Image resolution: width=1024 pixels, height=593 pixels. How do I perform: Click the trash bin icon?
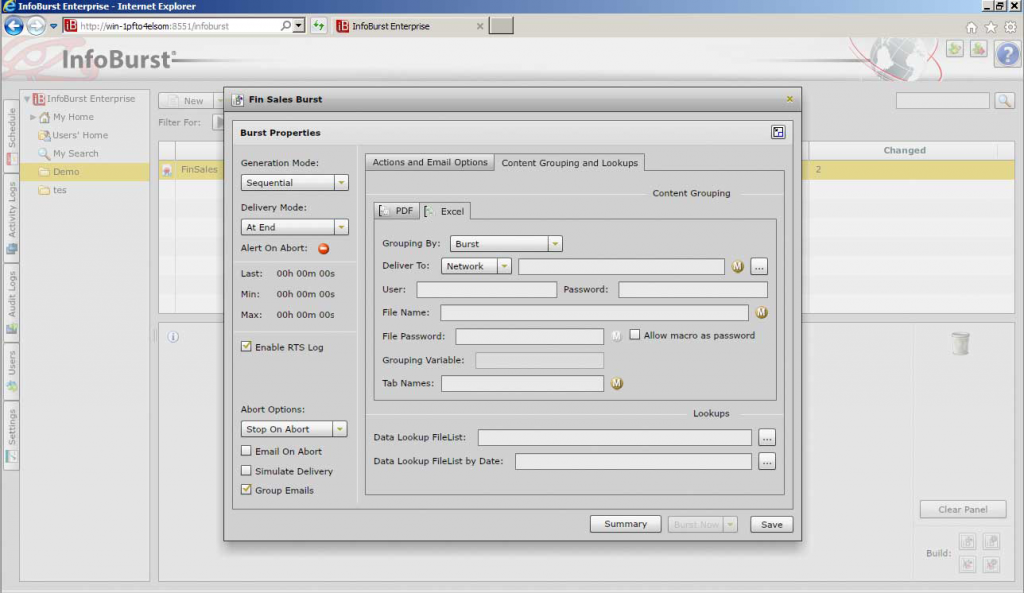[x=960, y=343]
